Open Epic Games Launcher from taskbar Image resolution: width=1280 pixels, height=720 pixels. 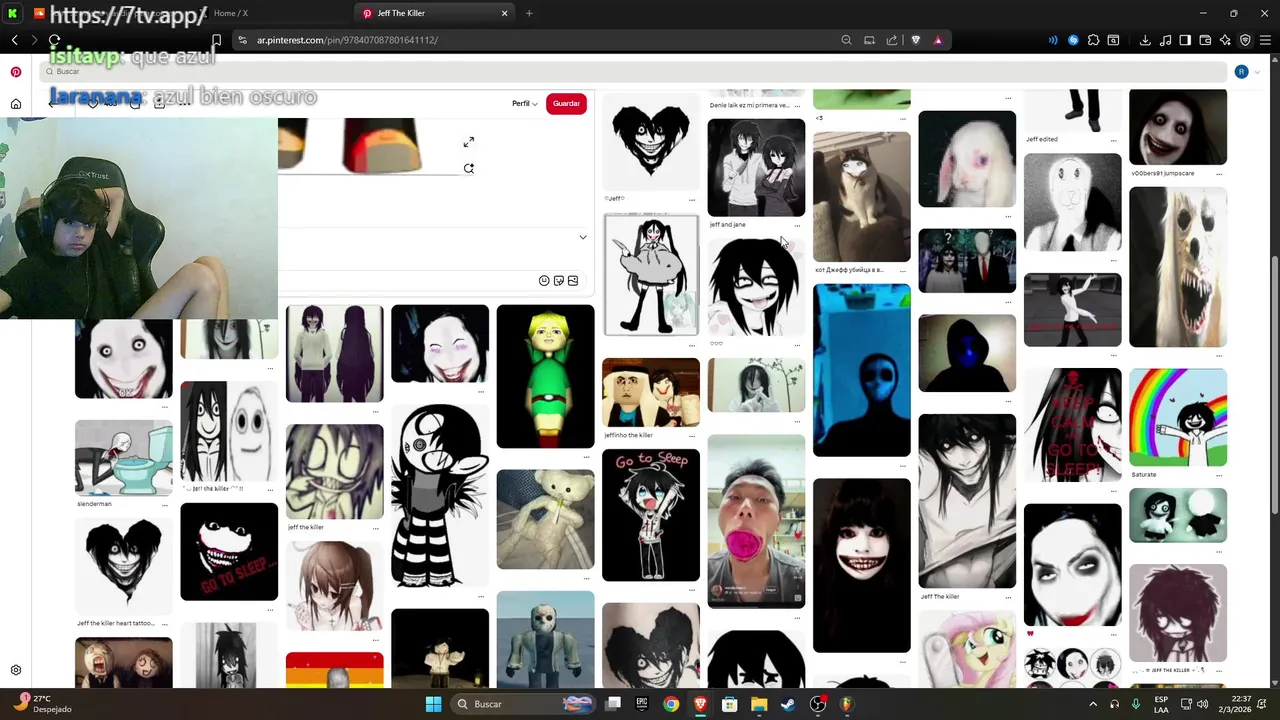tap(642, 704)
